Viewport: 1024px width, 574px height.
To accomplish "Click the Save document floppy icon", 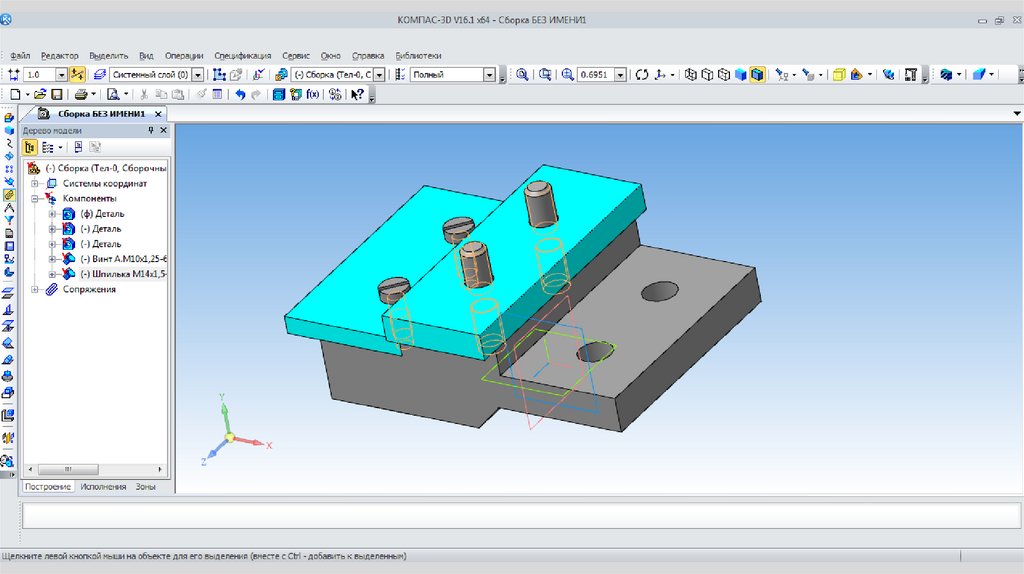I will pos(57,94).
